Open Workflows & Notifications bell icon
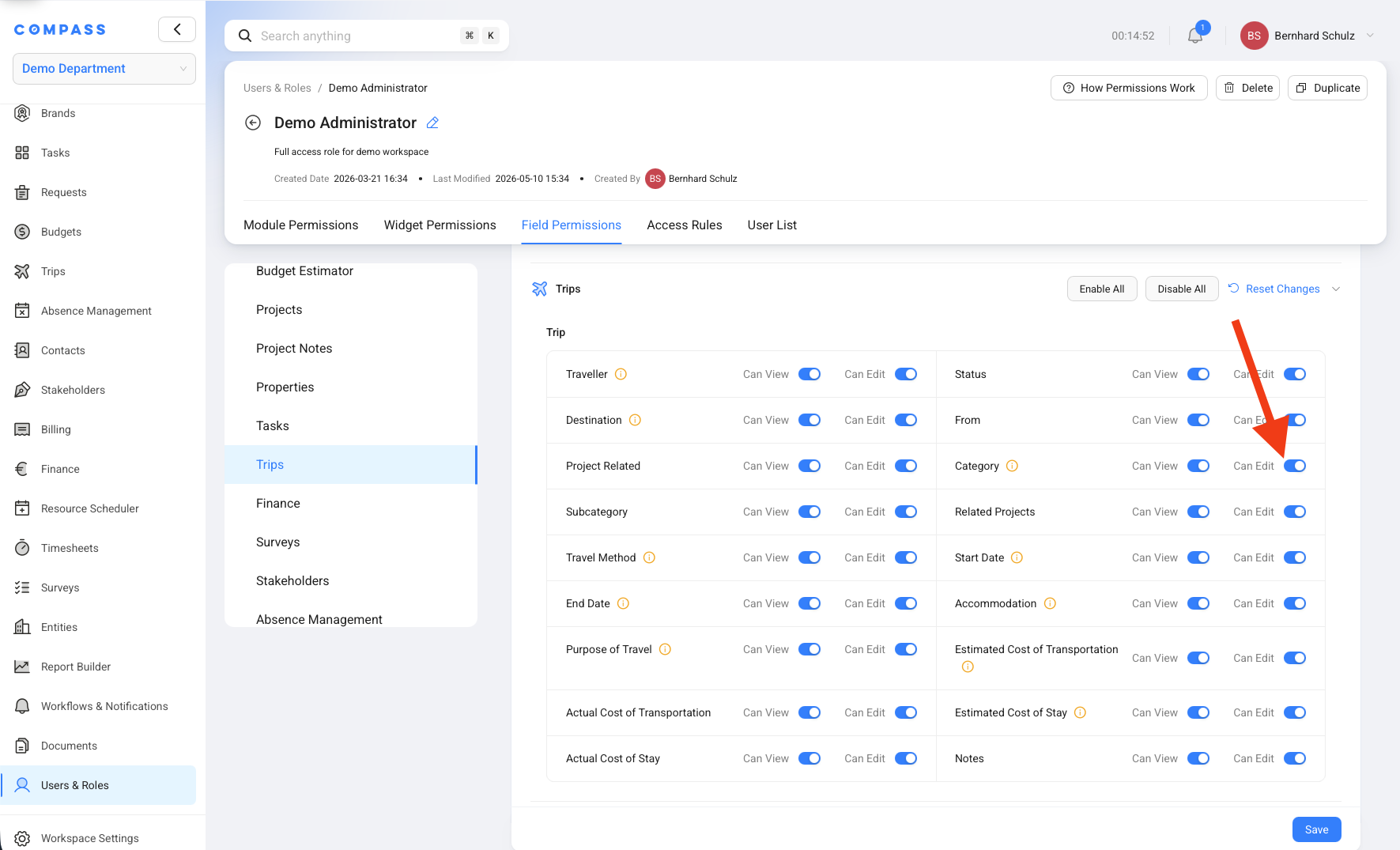The image size is (1400, 850). (x=22, y=706)
